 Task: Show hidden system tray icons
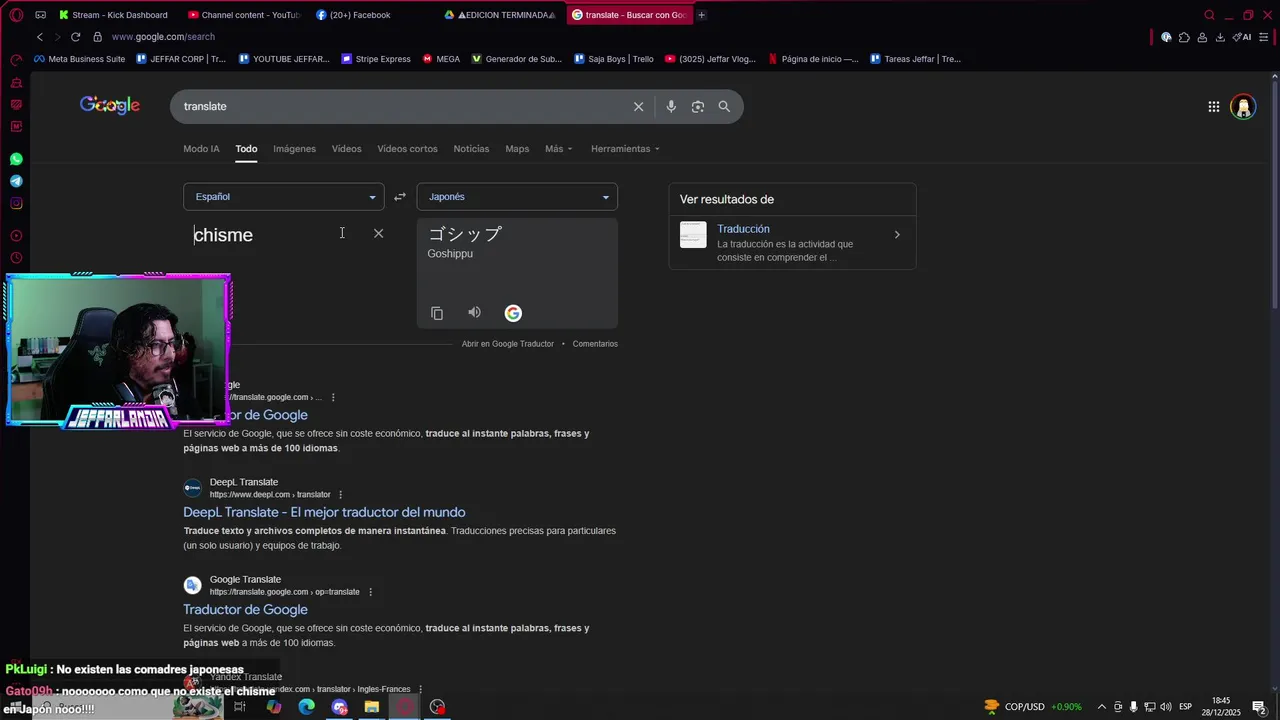point(1102,707)
